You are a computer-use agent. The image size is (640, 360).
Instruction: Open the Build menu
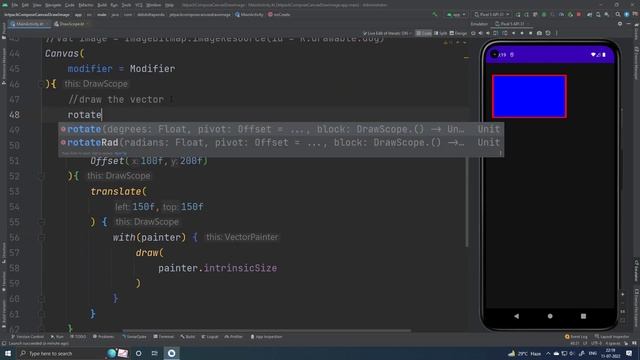click(x=102, y=5)
